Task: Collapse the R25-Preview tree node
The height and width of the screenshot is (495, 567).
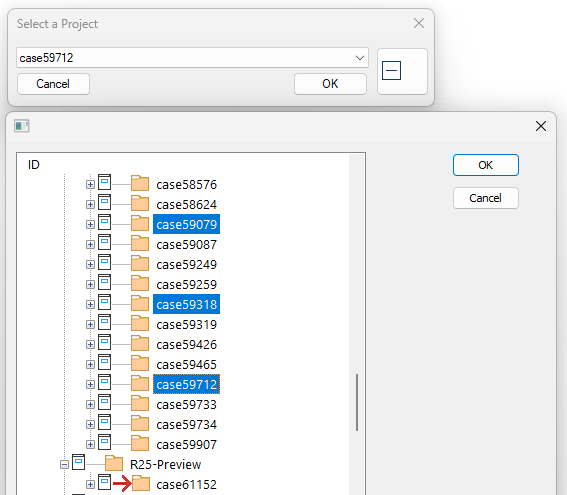Action: 64,465
